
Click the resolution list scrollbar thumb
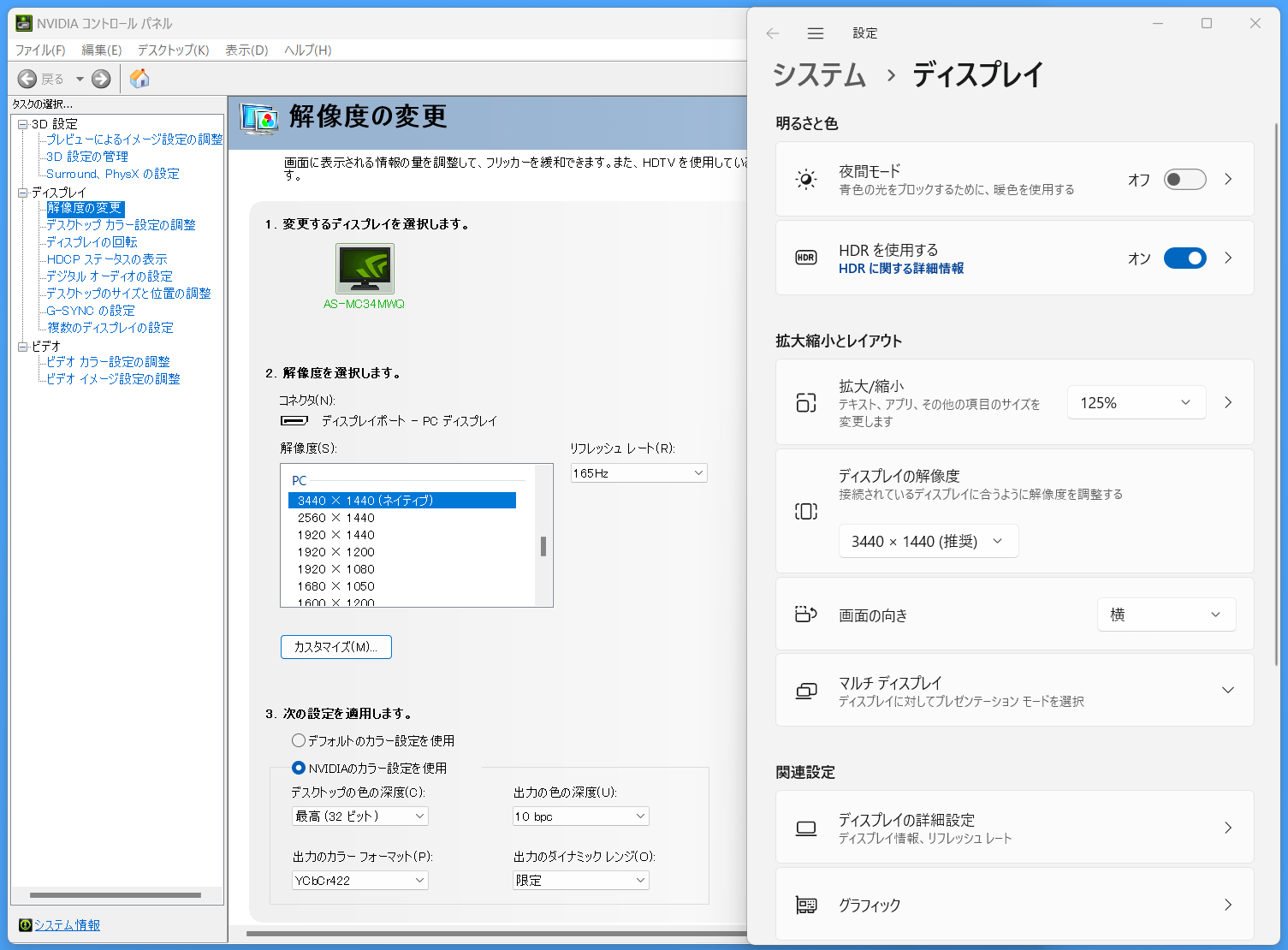[x=543, y=546]
